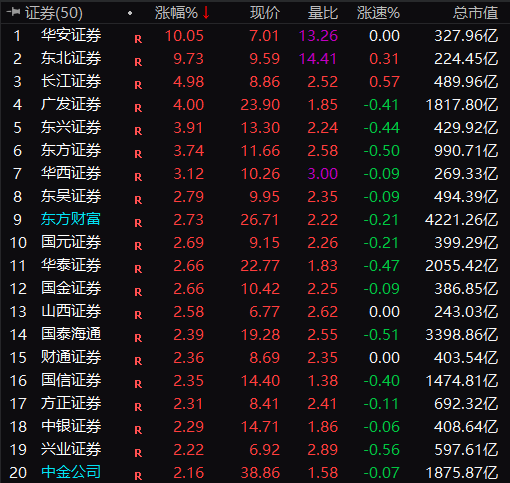Click the small dot marker in header
Image resolution: width=510 pixels, height=483 pixels.
(130, 13)
